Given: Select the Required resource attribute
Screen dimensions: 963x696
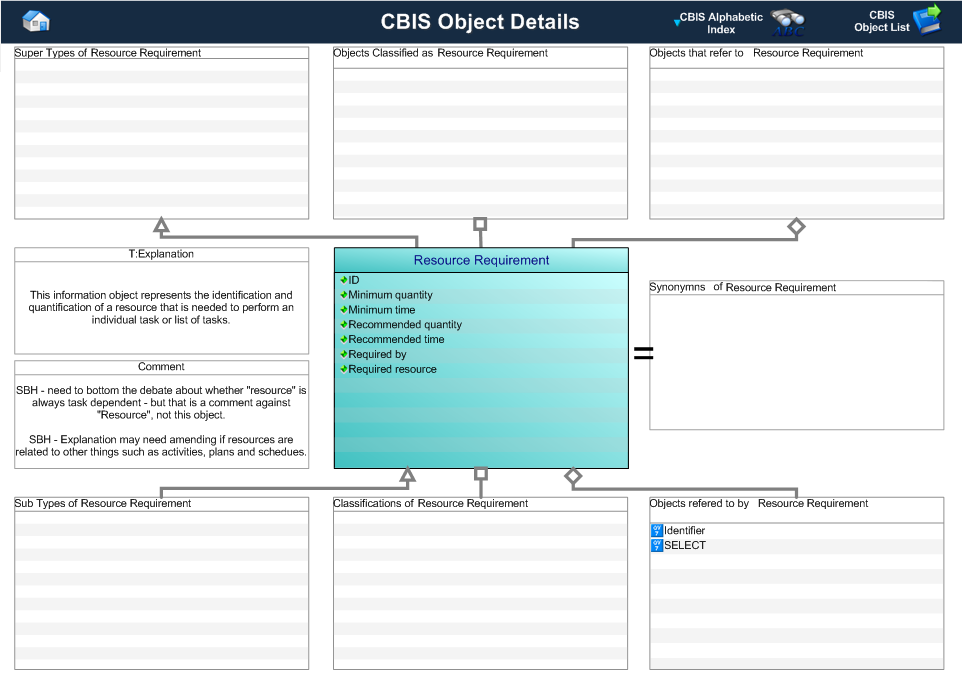Looking at the screenshot, I should tap(392, 369).
